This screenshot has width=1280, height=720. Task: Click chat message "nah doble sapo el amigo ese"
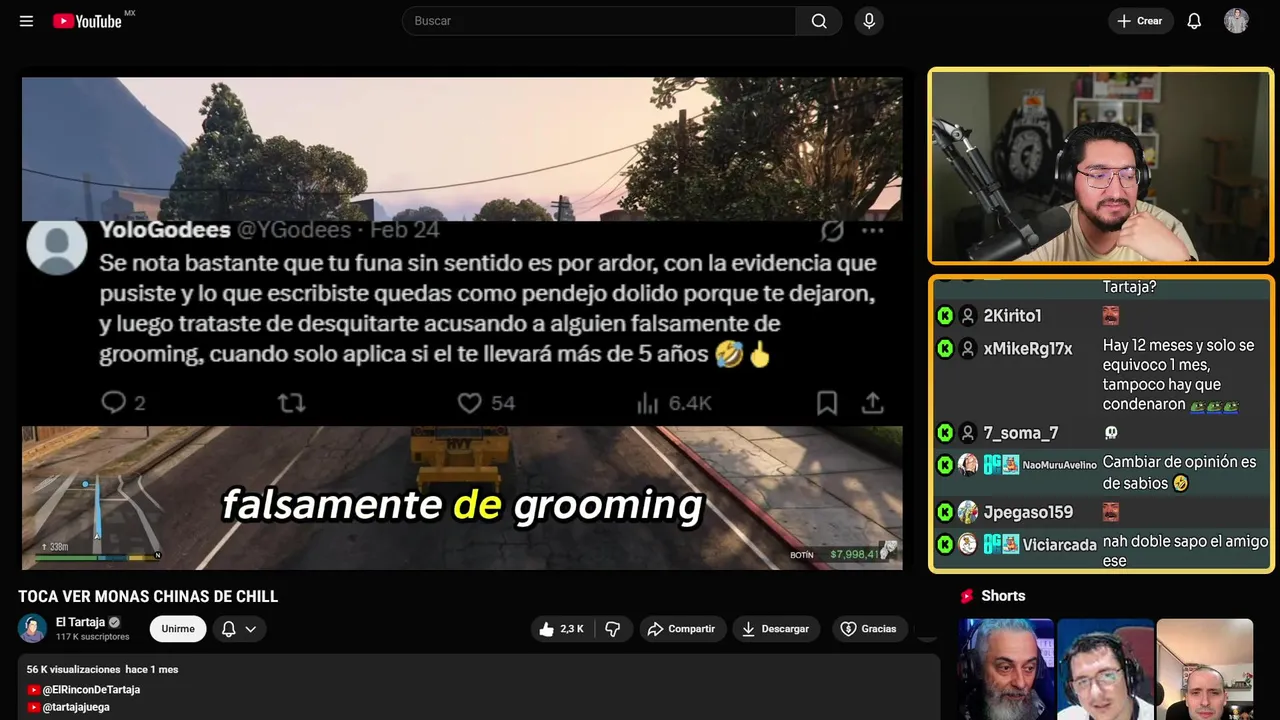1185,551
